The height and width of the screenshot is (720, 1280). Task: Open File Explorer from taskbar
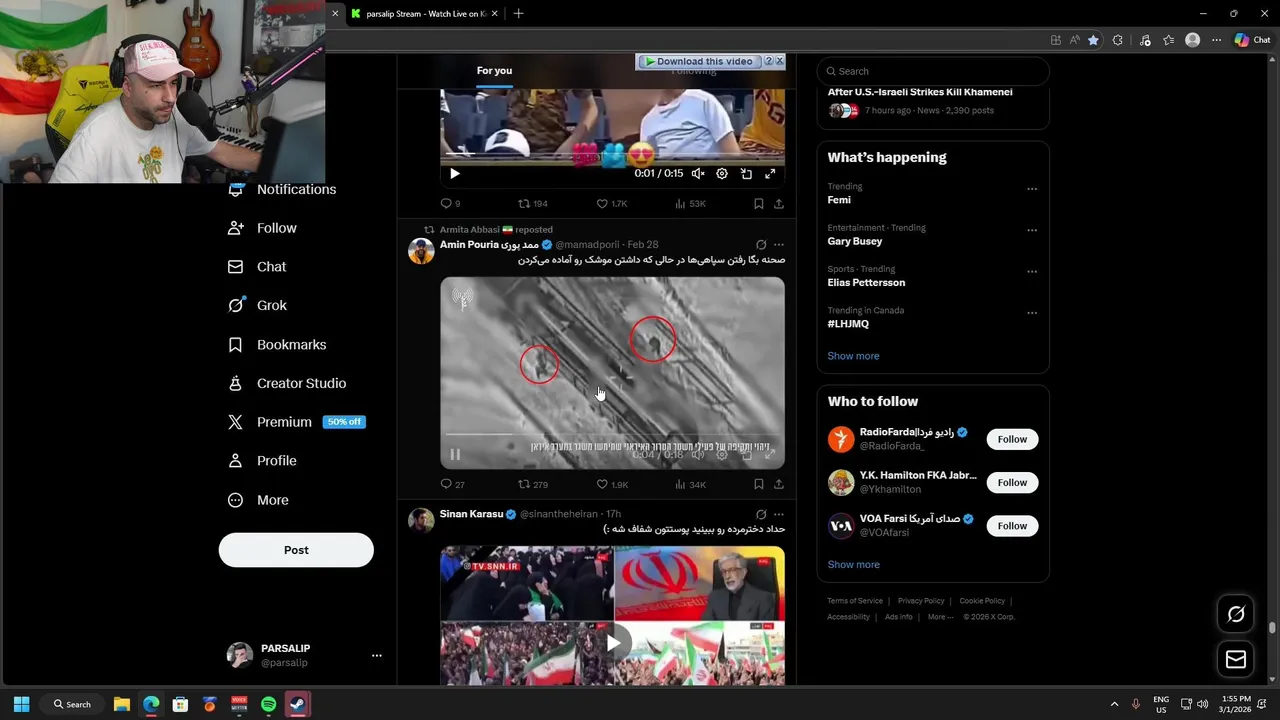coord(122,704)
